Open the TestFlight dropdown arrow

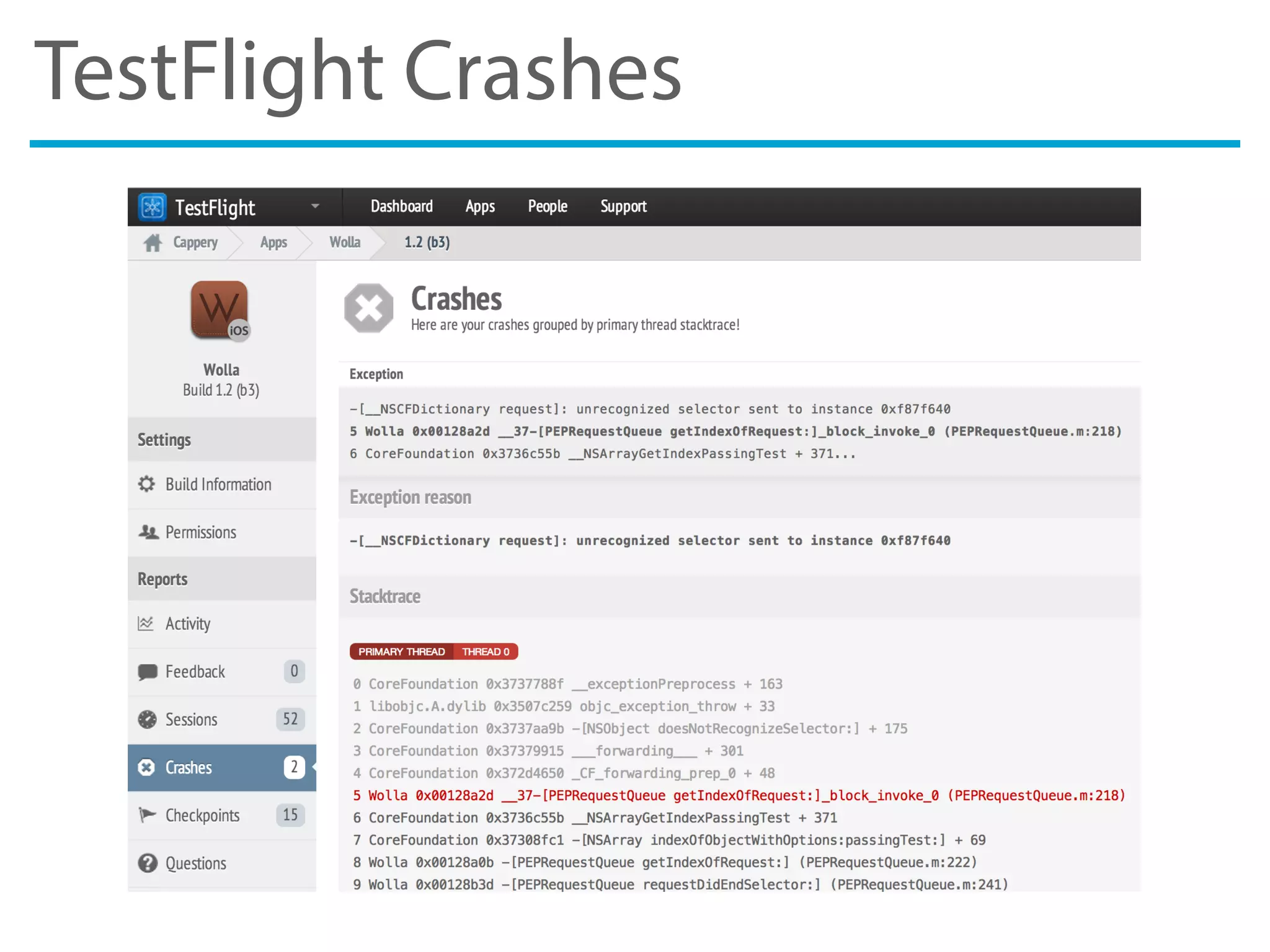315,206
